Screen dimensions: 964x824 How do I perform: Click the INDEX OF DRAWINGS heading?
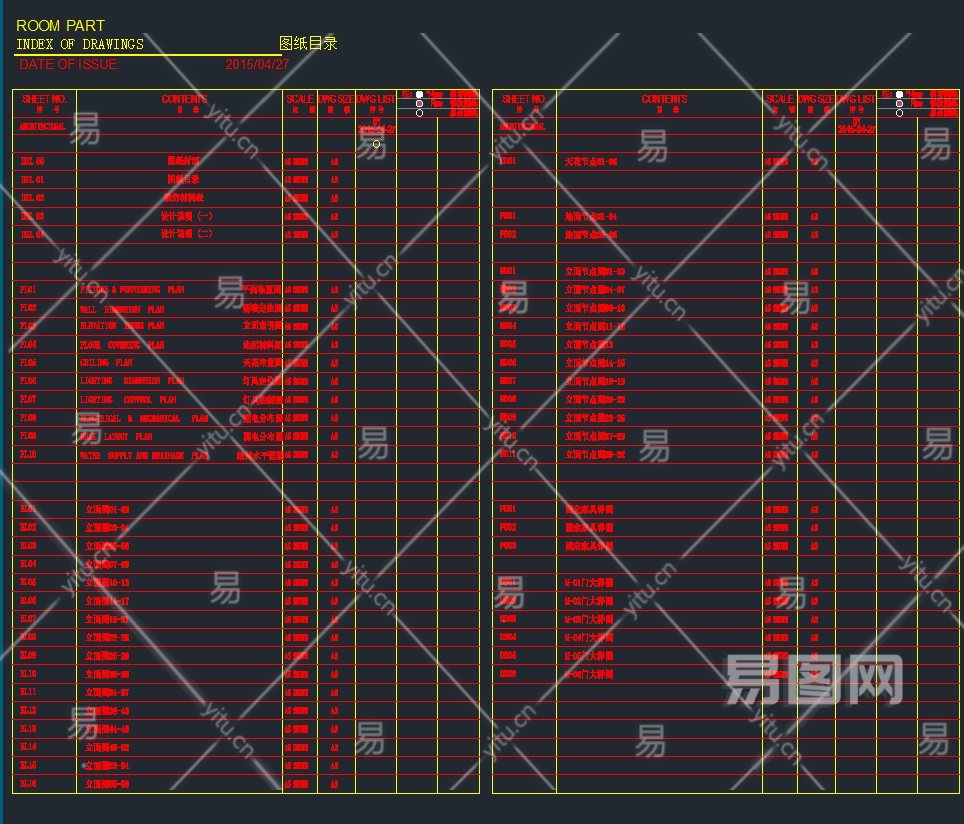80,44
